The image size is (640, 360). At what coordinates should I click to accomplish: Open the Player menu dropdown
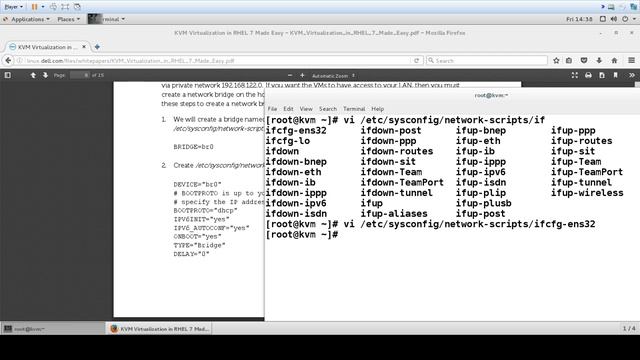coord(14,7)
